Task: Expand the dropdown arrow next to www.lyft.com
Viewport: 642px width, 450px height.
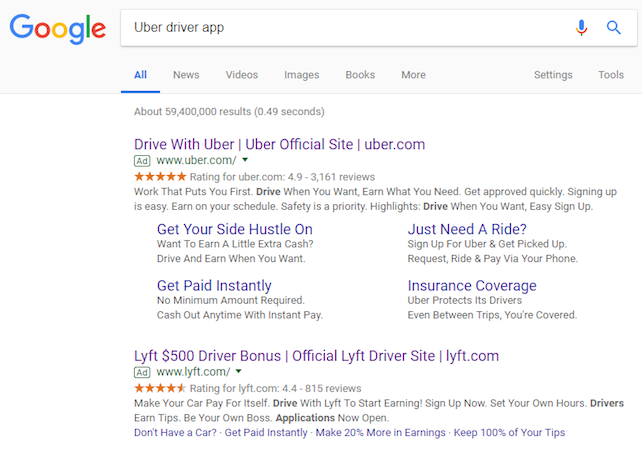Action: [238, 372]
